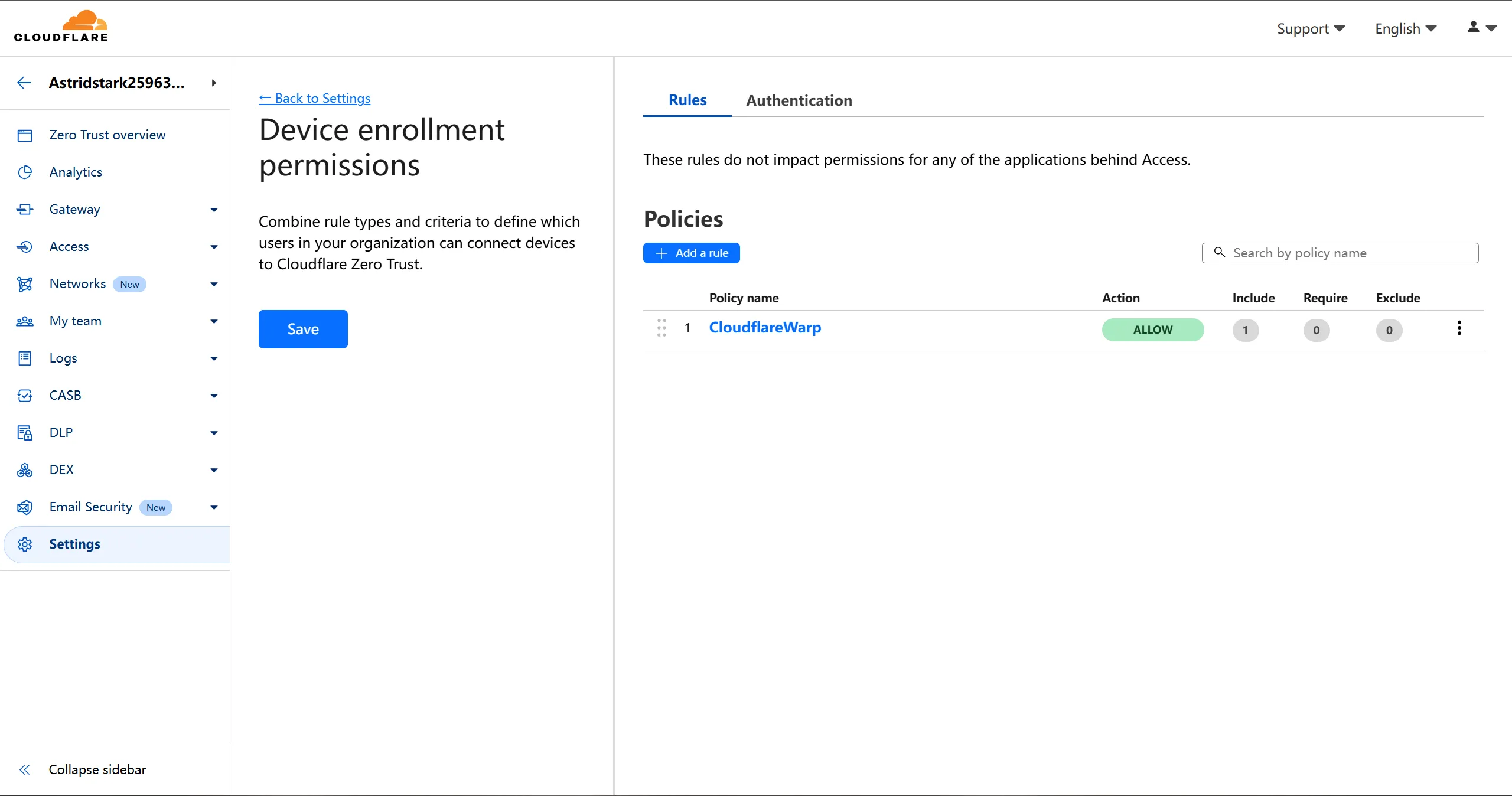Switch to the Authentication tab
Screen dimensions: 1512x796
coord(799,100)
